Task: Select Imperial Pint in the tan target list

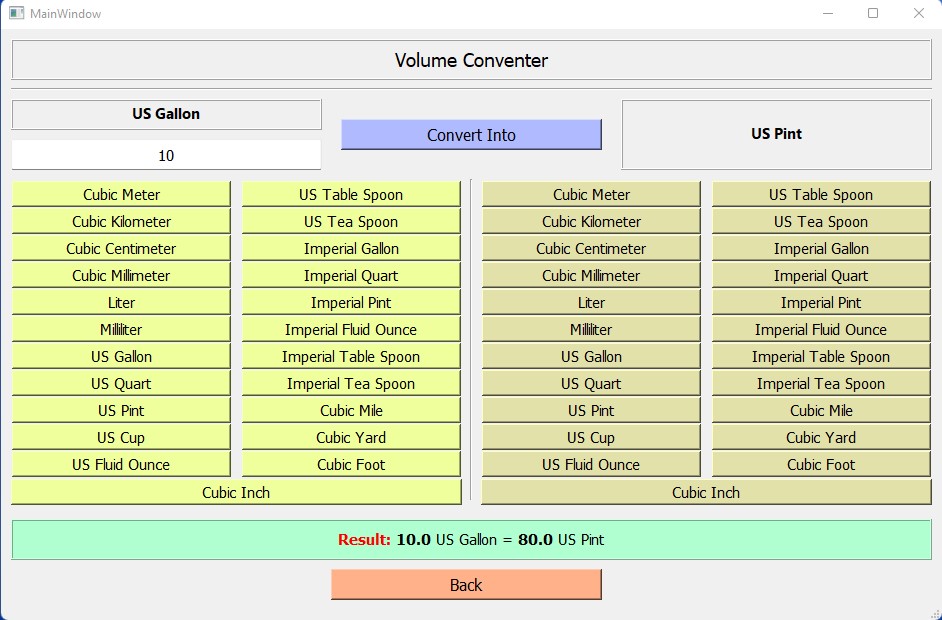Action: [821, 303]
